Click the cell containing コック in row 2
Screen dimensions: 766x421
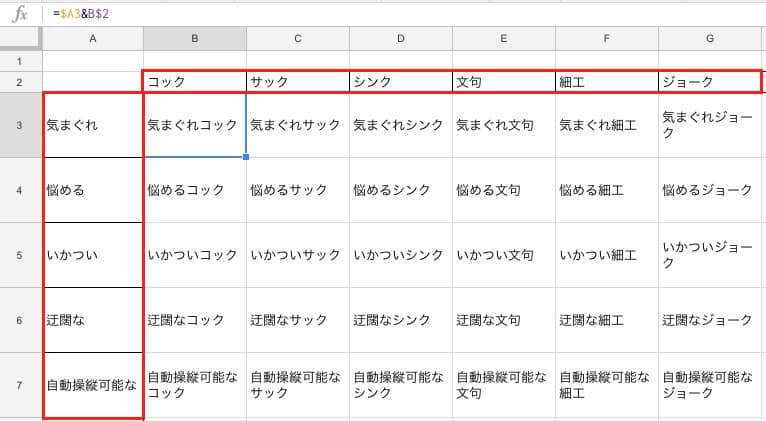pos(195,82)
